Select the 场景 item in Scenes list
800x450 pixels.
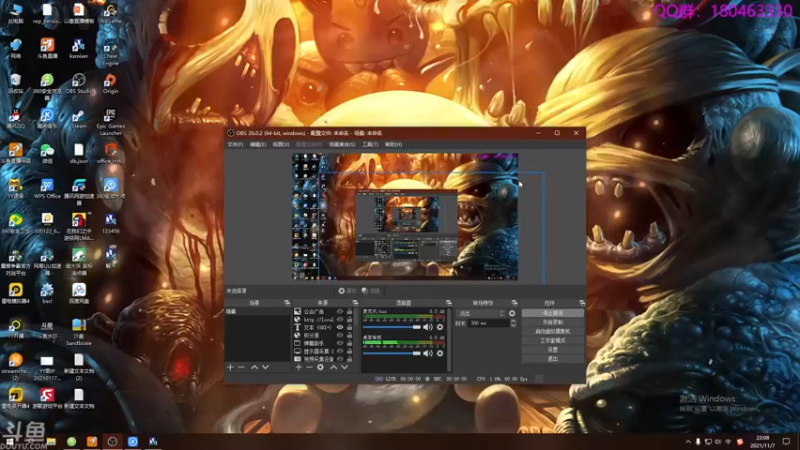point(258,311)
